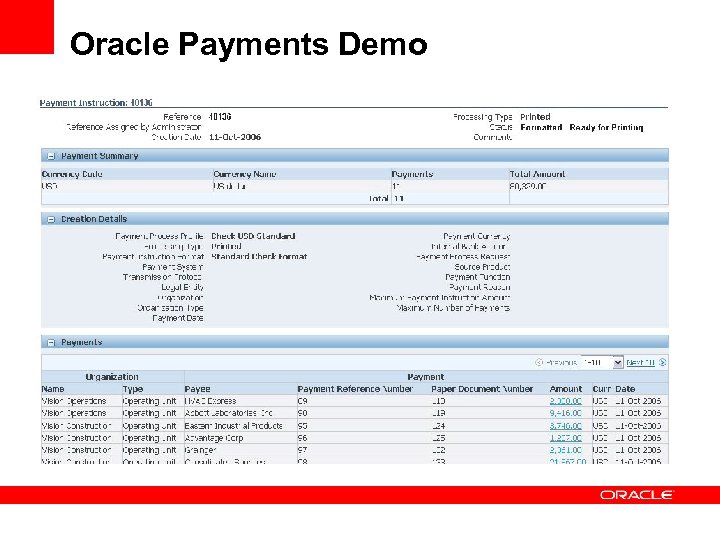Click the greyed-out Previous text

561,362
